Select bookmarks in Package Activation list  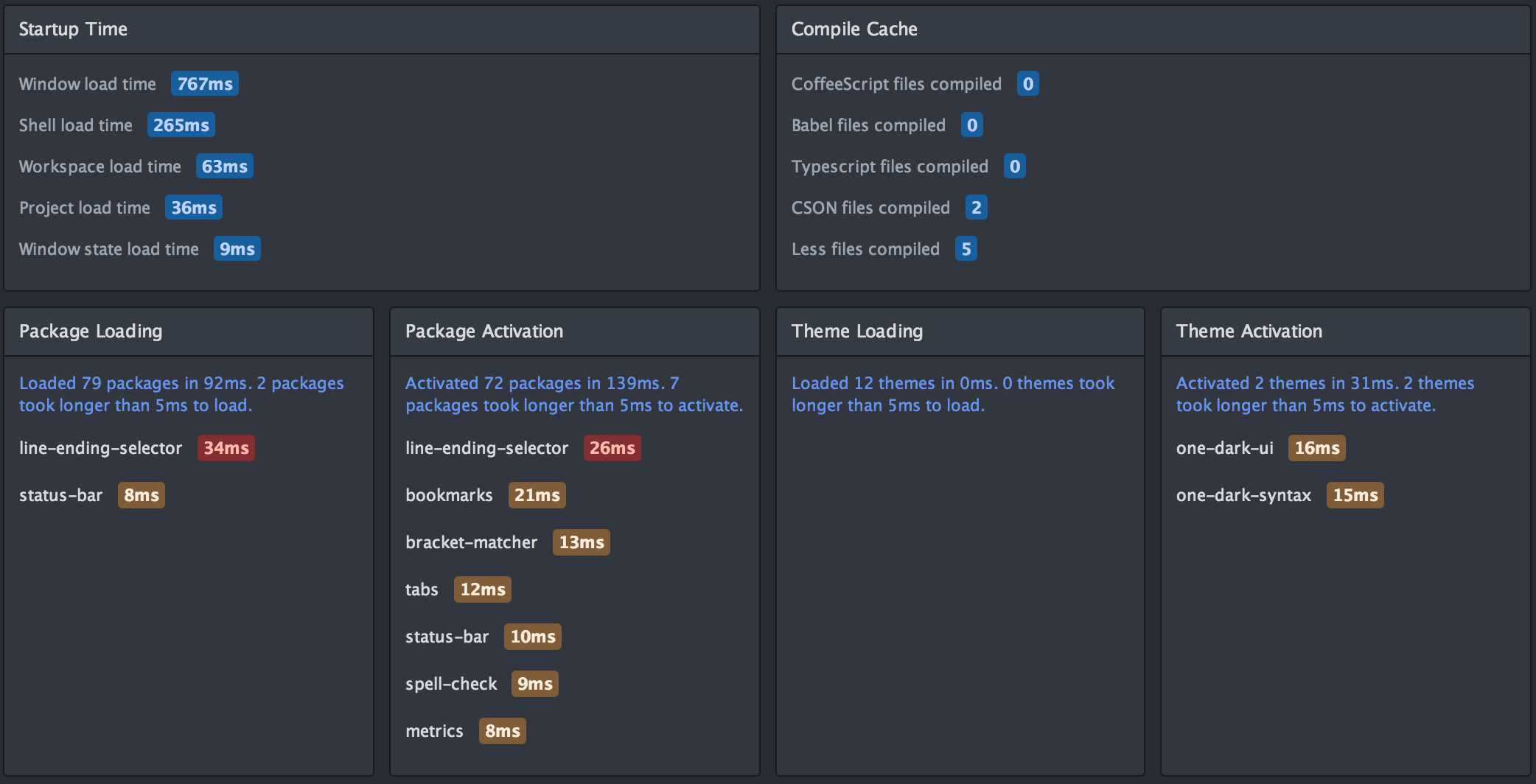448,495
